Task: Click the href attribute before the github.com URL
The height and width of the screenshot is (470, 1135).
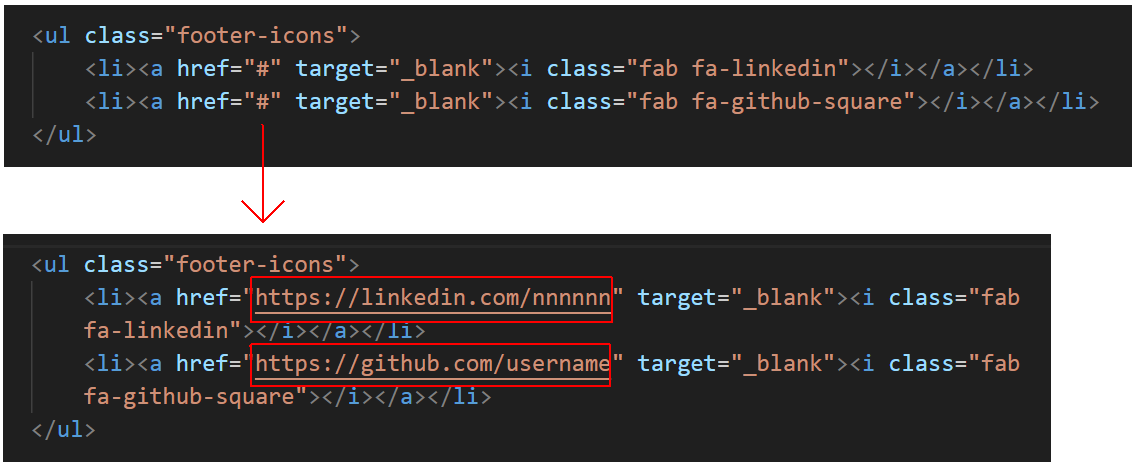Action: [x=203, y=364]
